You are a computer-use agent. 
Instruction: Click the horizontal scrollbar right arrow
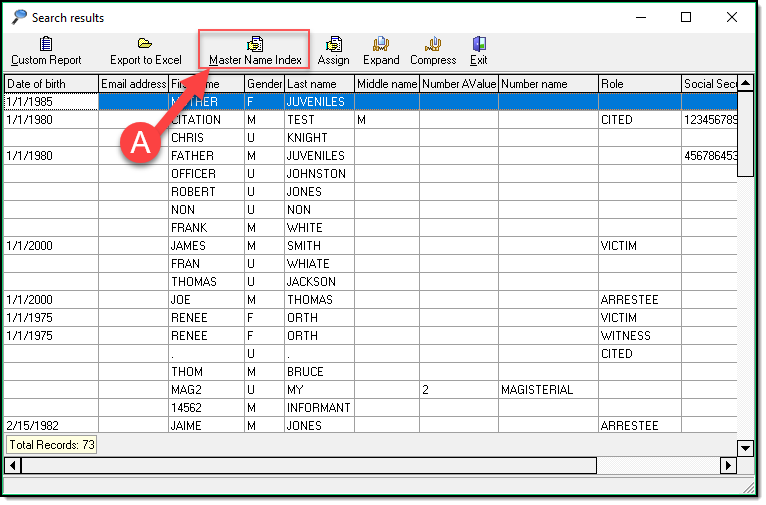(728, 466)
